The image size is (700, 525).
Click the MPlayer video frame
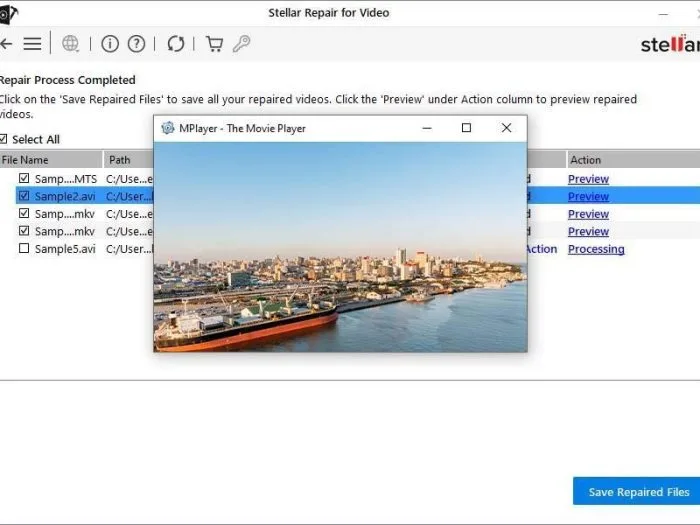340,247
